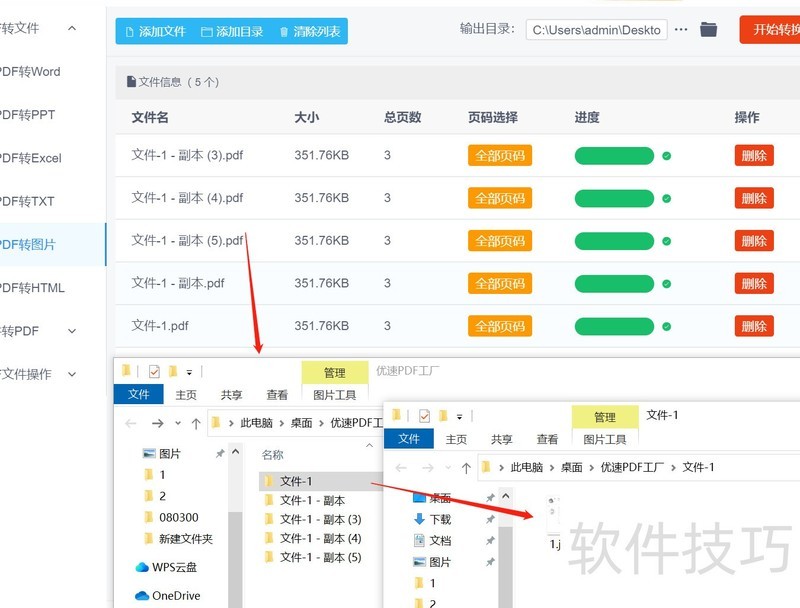Open recent locations dropdown in 优速PDF工厂 explorer
The width and height of the screenshot is (800, 608).
click(x=178, y=423)
